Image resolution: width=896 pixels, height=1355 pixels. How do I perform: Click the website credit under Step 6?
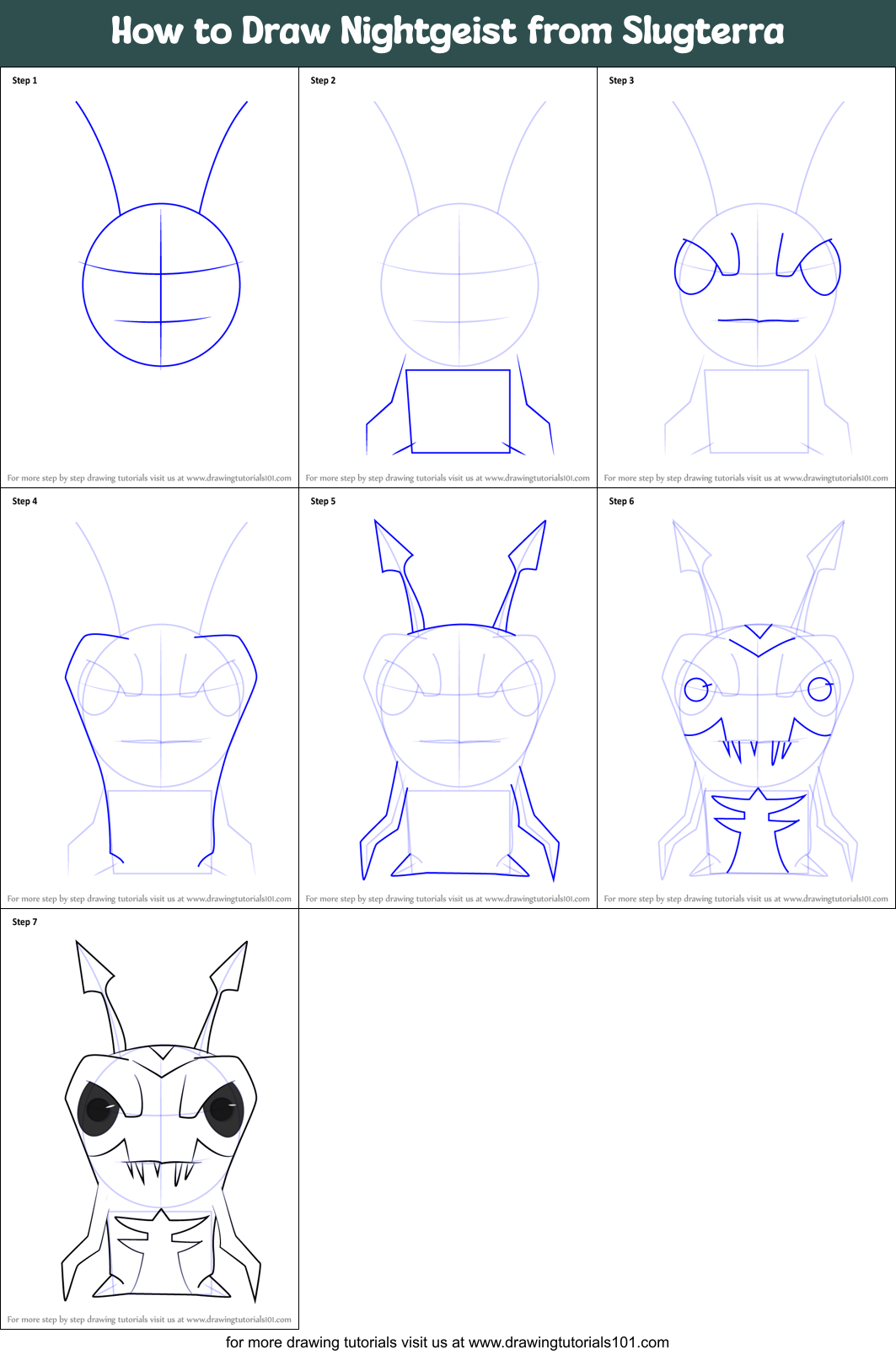746,899
